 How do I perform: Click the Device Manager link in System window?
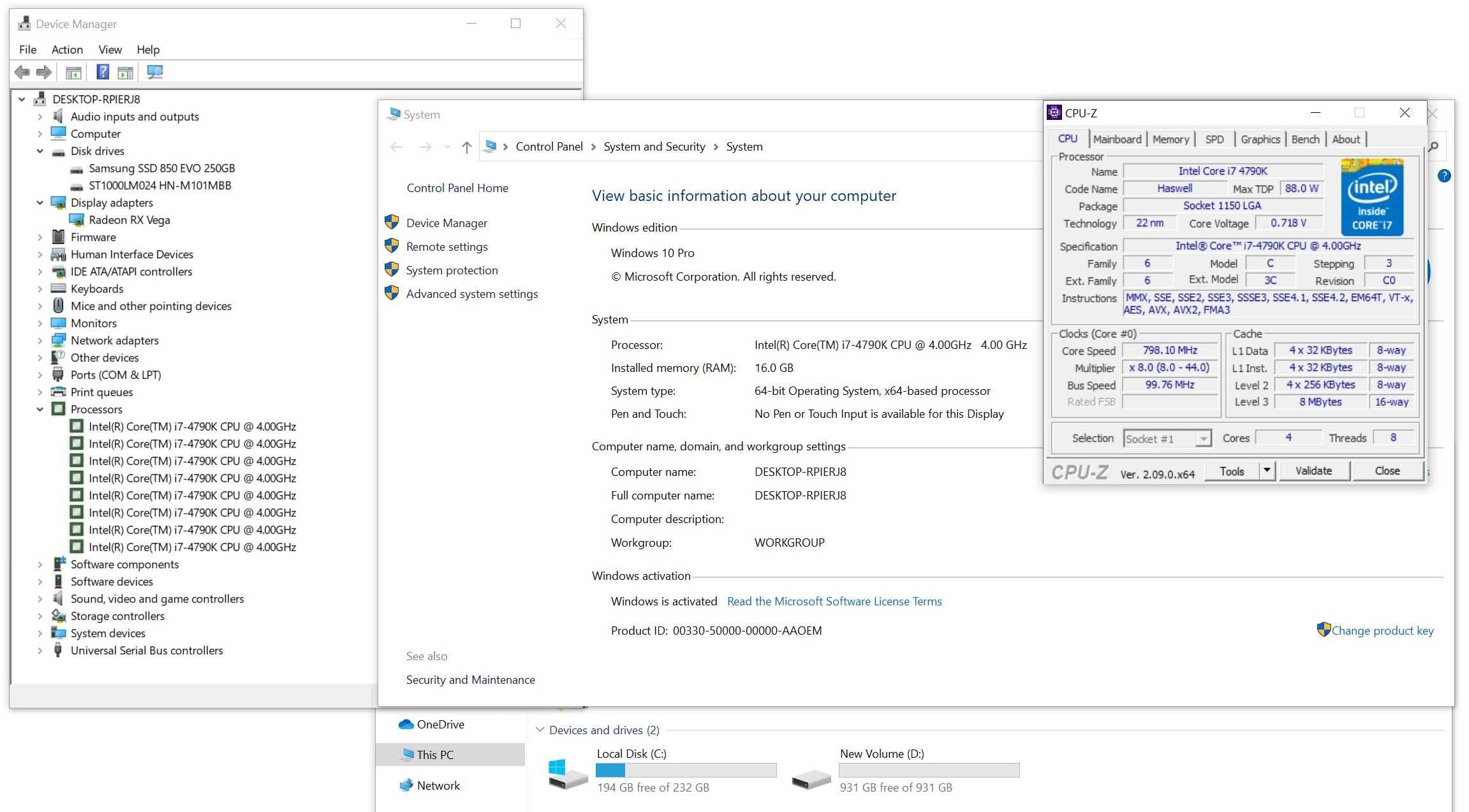click(447, 223)
